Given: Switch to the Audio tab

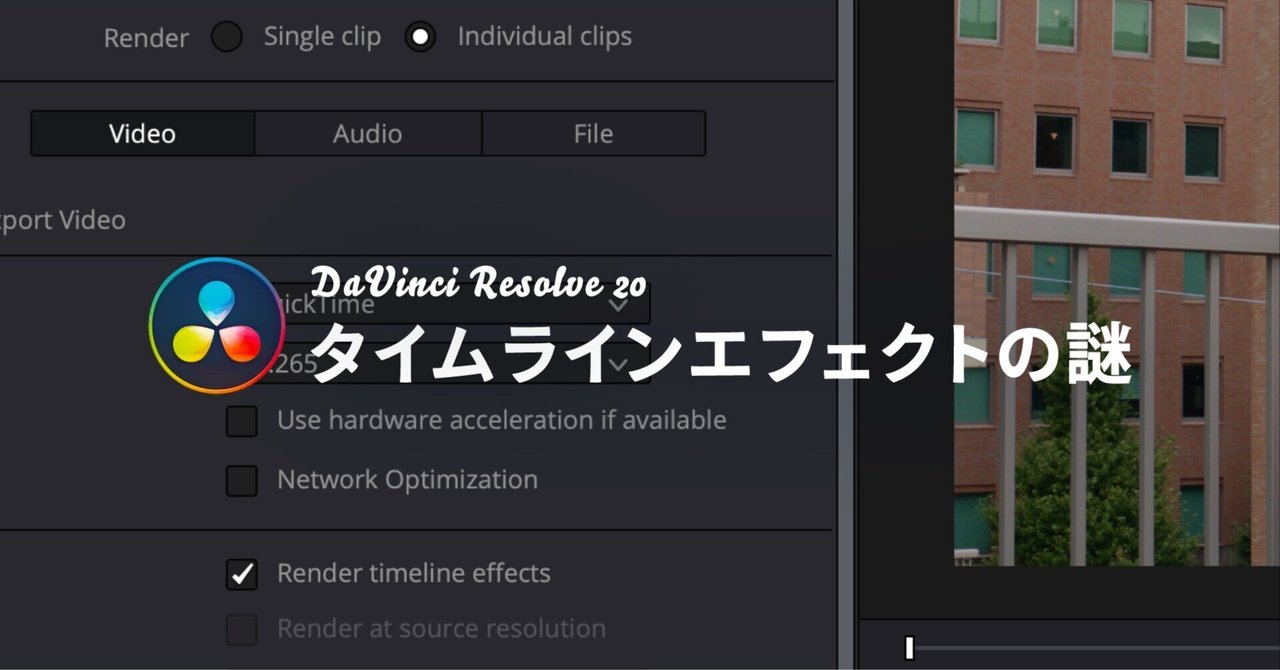Looking at the screenshot, I should (367, 133).
